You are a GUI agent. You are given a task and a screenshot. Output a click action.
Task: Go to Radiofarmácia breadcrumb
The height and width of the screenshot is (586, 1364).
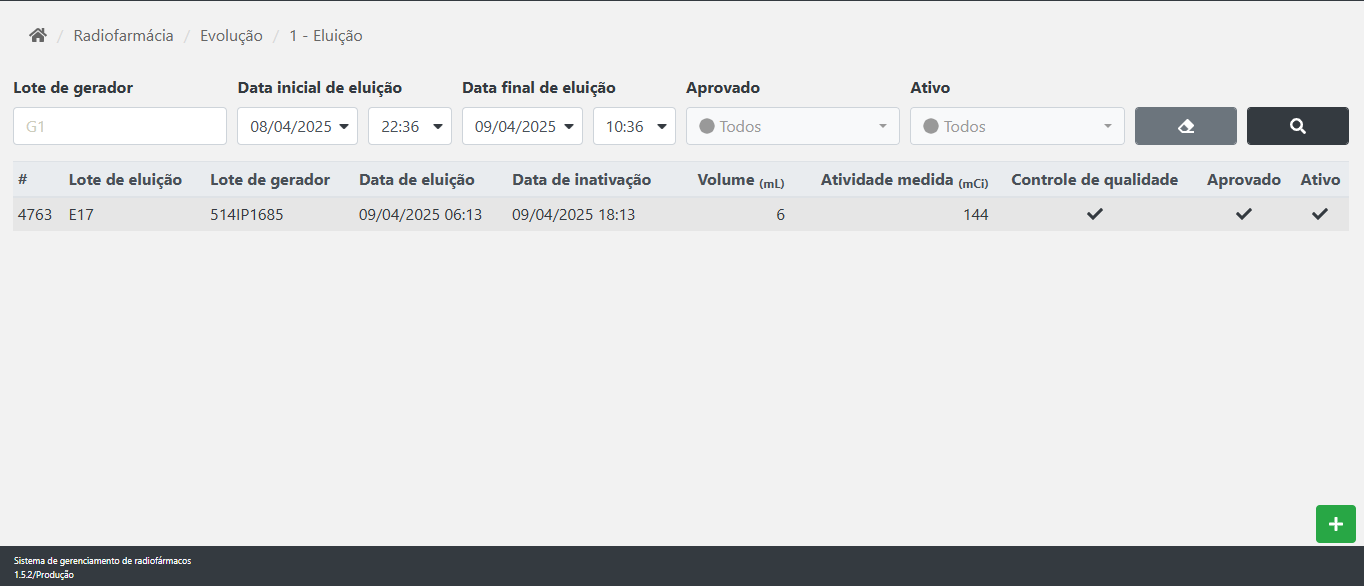pyautogui.click(x=123, y=36)
